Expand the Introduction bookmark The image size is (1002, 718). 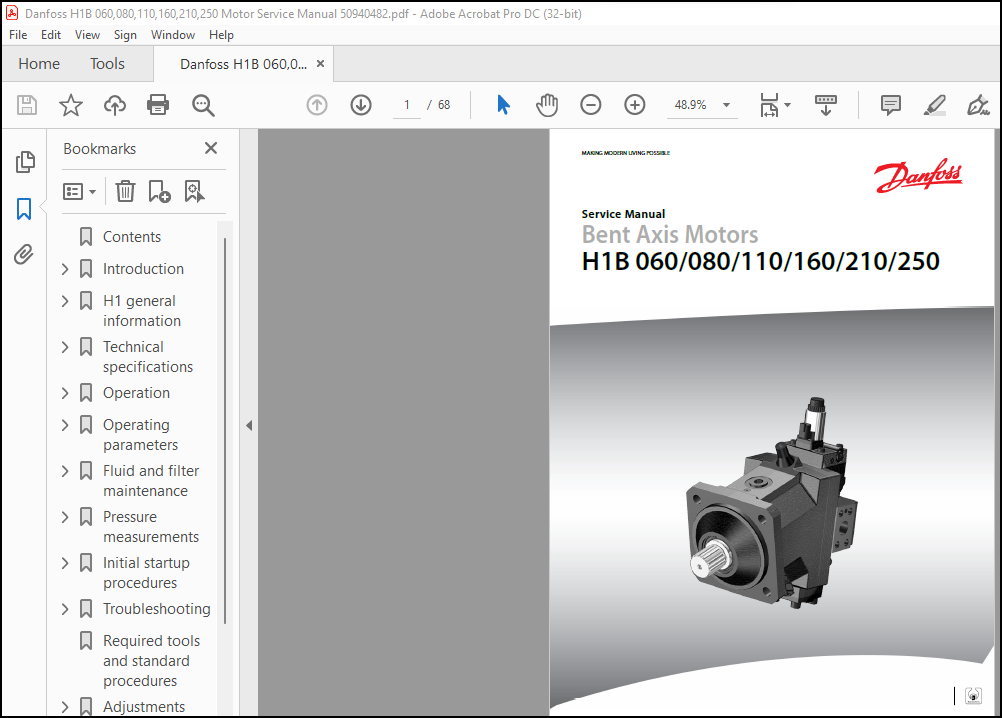65,269
